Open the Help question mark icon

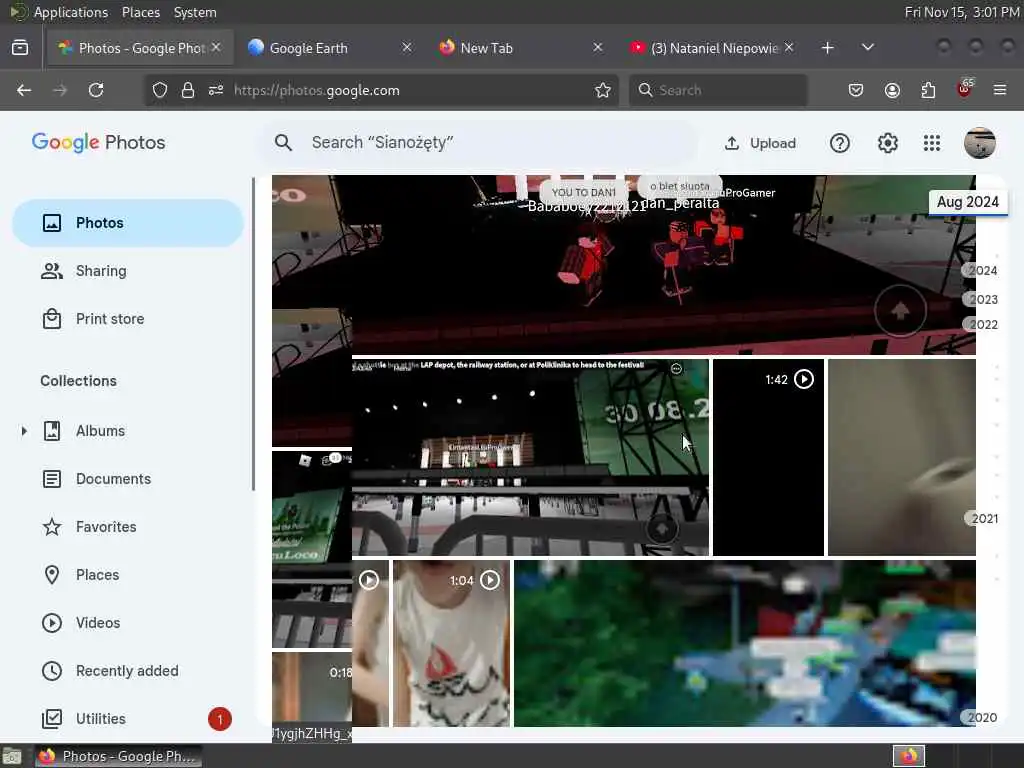tap(840, 143)
